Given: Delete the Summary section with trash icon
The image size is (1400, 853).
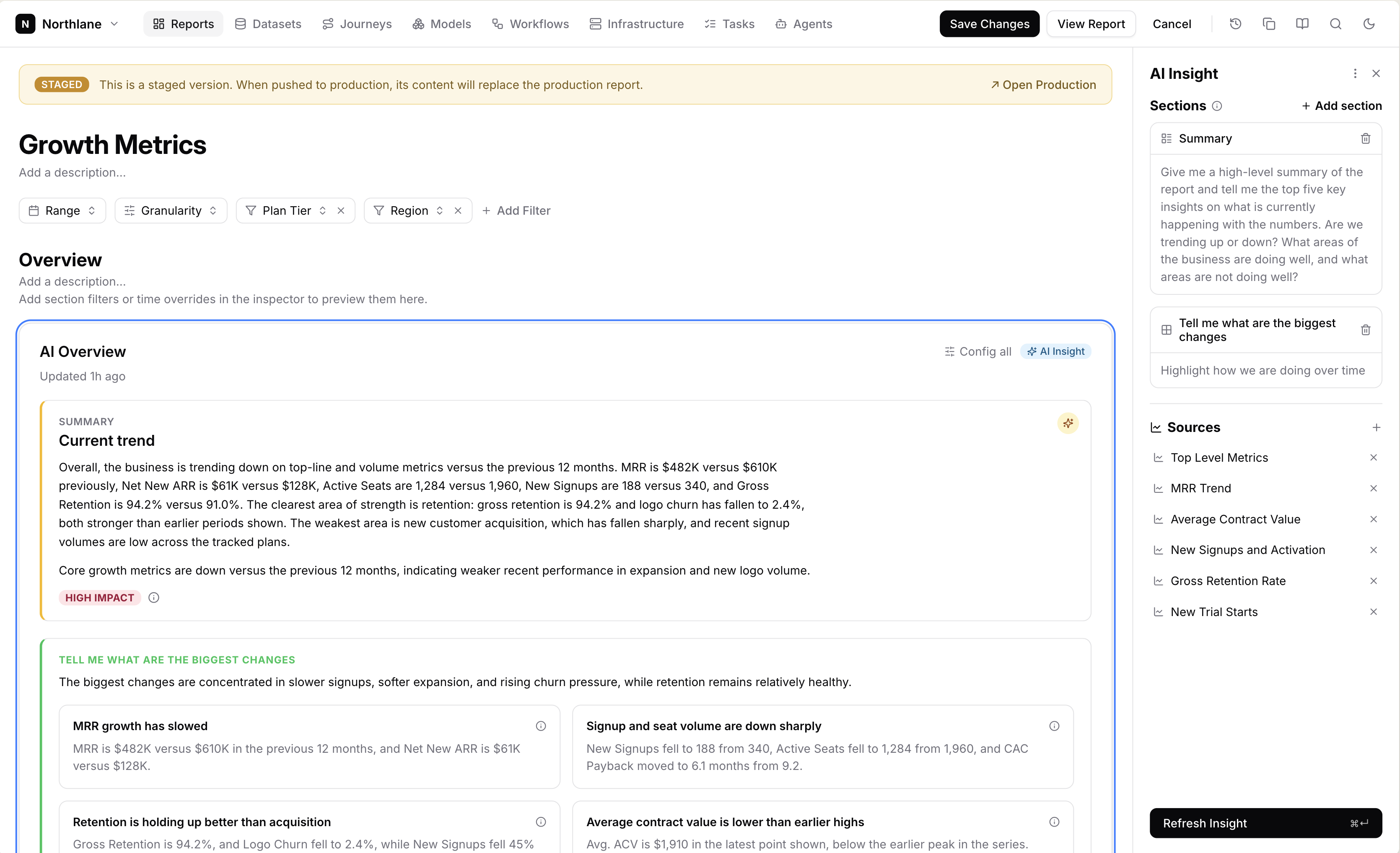Looking at the screenshot, I should pos(1365,139).
